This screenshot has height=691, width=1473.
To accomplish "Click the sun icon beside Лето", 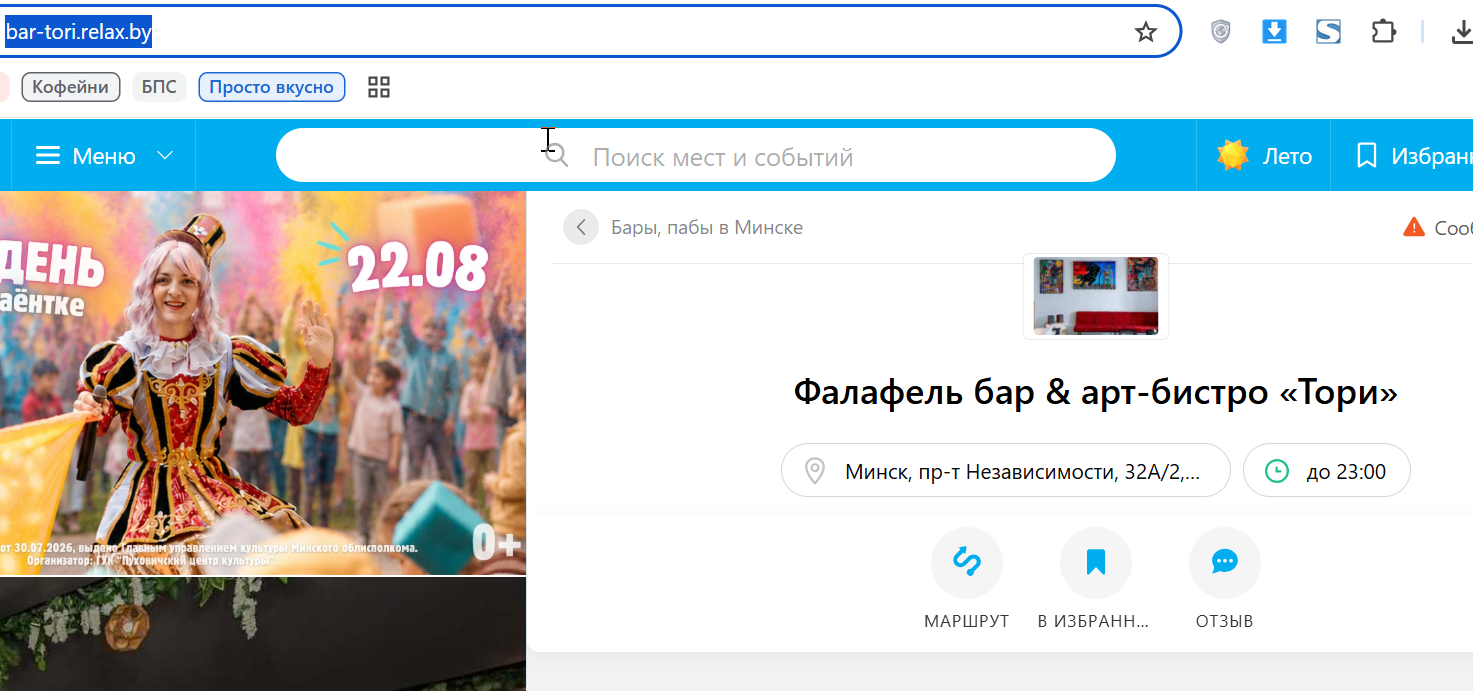I will pos(1233,156).
